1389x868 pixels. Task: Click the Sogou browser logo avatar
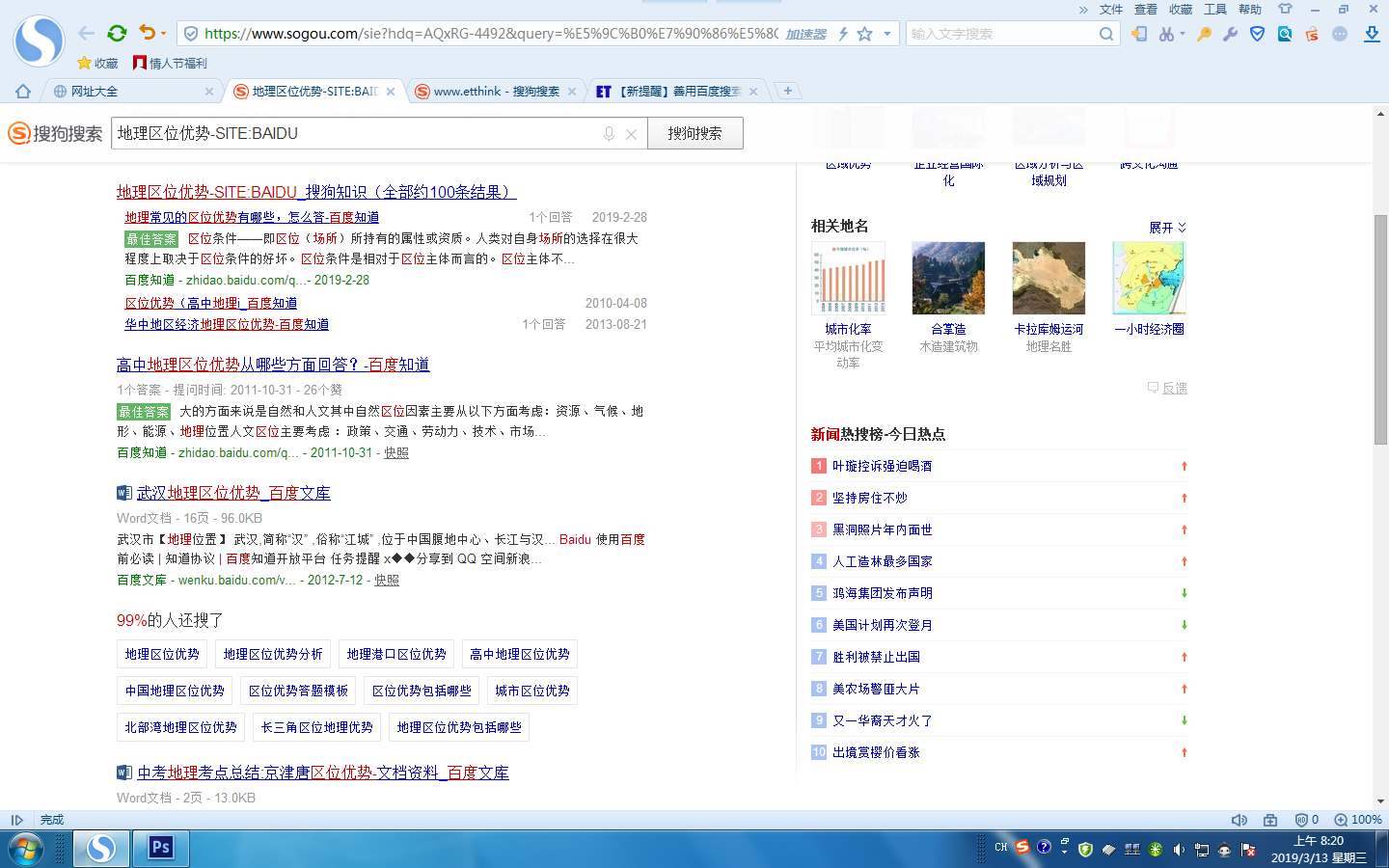[x=39, y=41]
